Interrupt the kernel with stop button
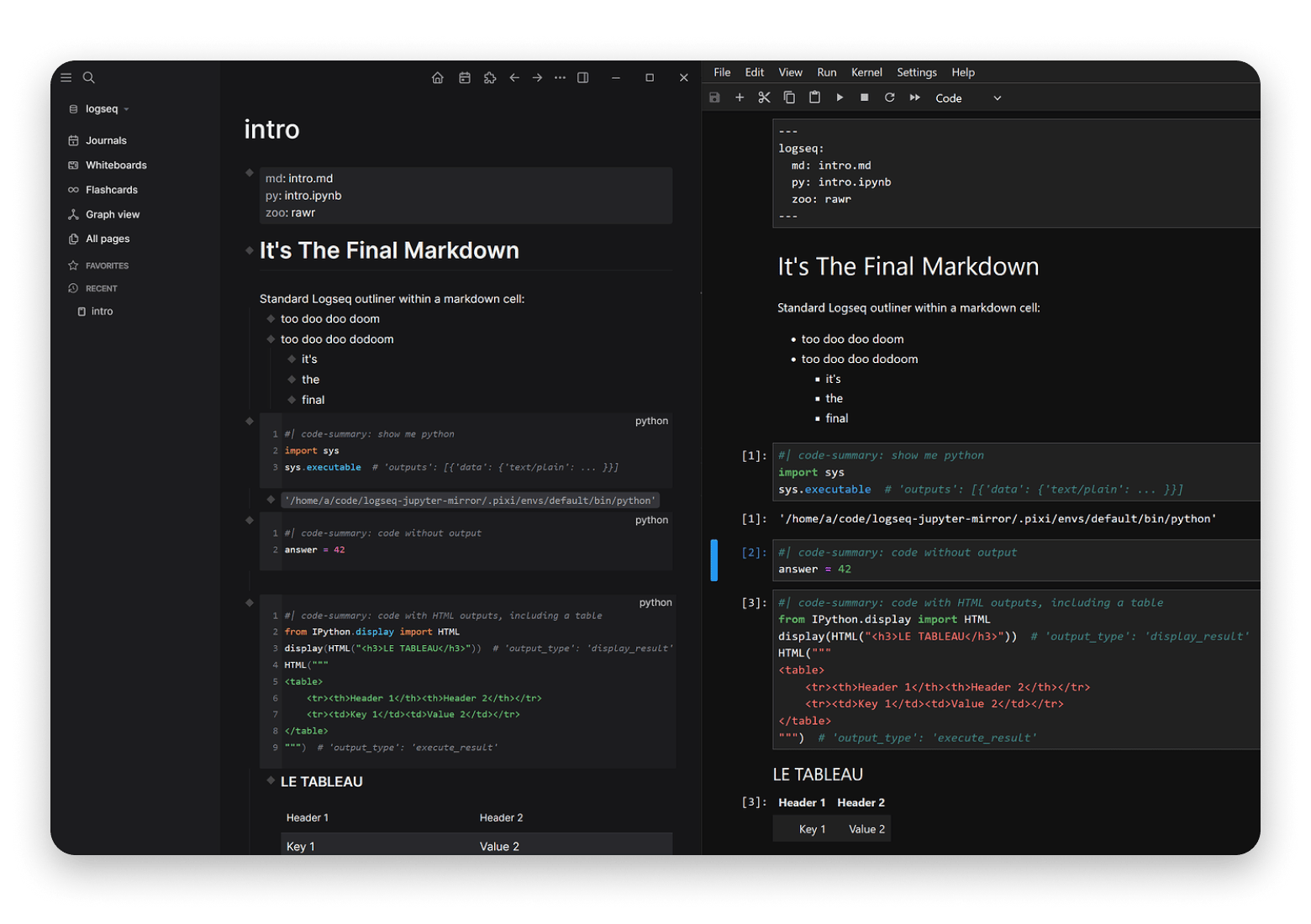The width and height of the screenshot is (1311, 924). click(x=864, y=97)
